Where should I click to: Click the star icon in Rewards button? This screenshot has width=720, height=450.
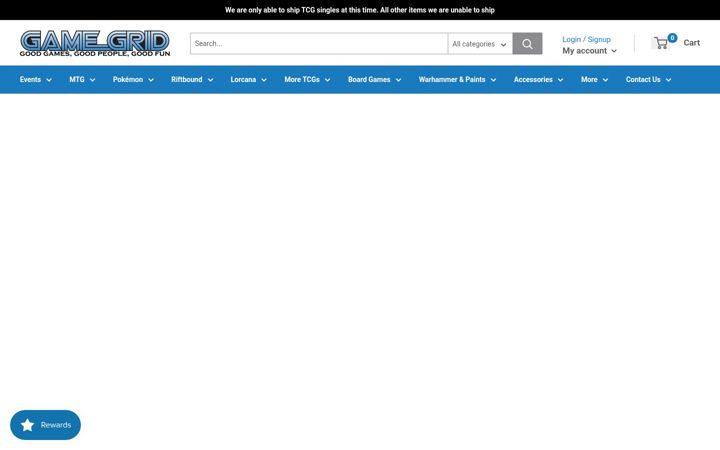(x=28, y=425)
